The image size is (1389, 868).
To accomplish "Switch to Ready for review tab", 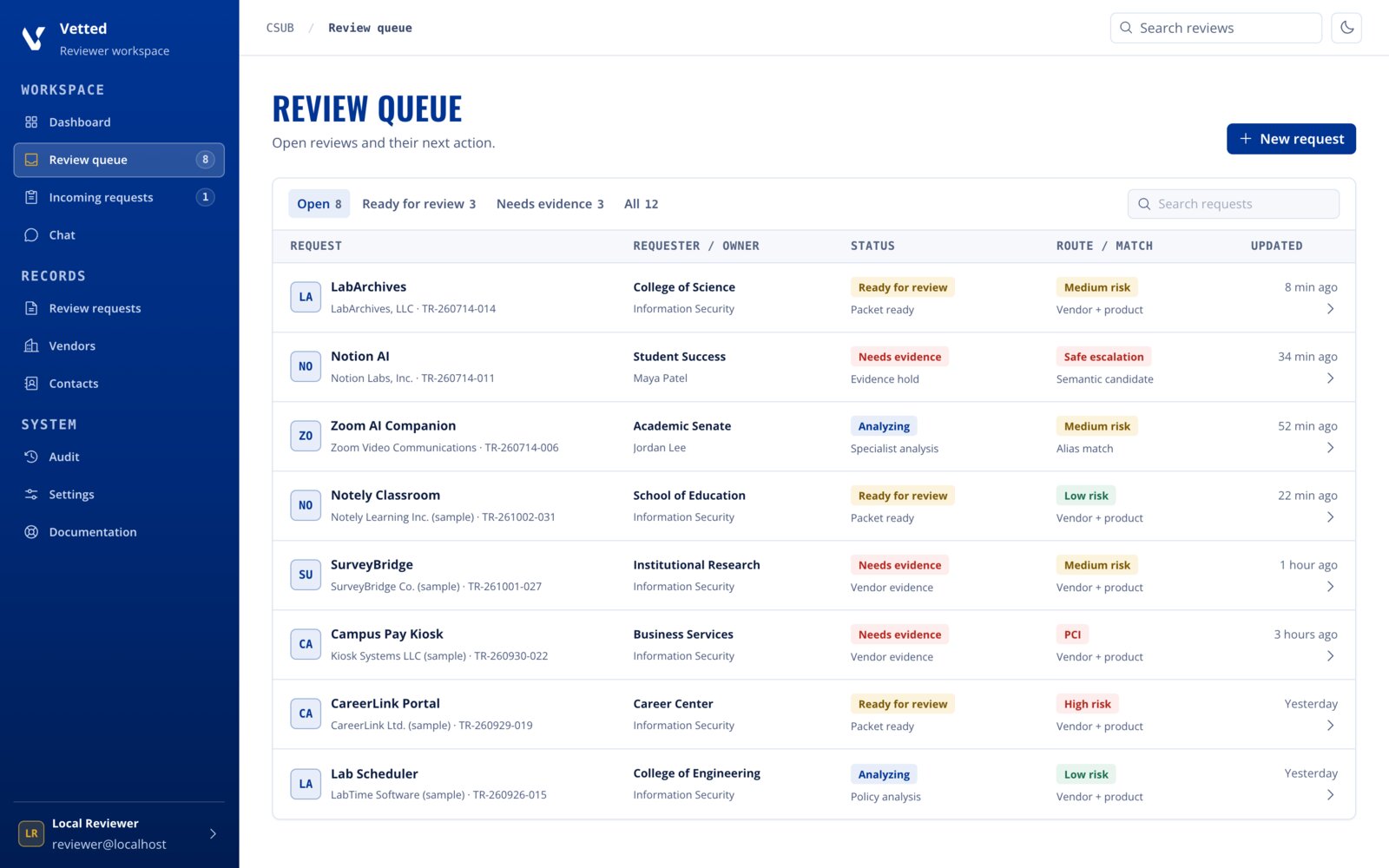I will (x=418, y=204).
